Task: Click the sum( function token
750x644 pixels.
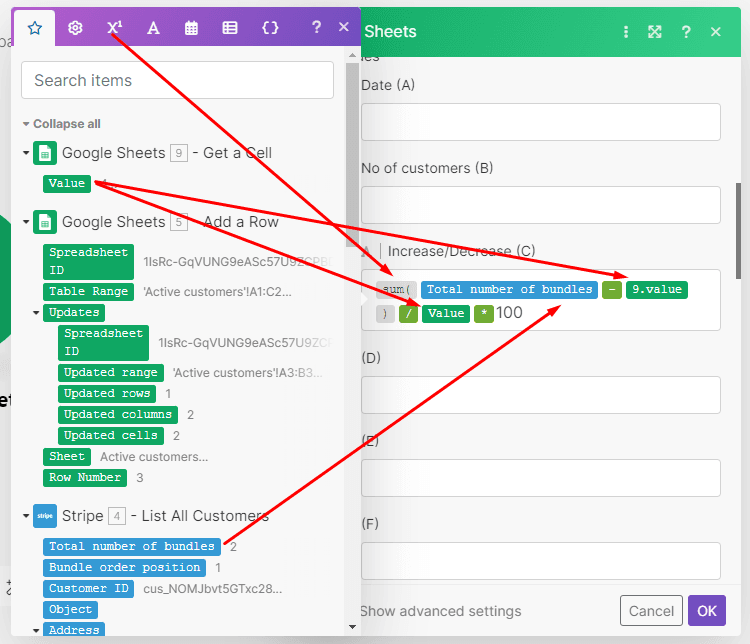Action: pos(396,290)
